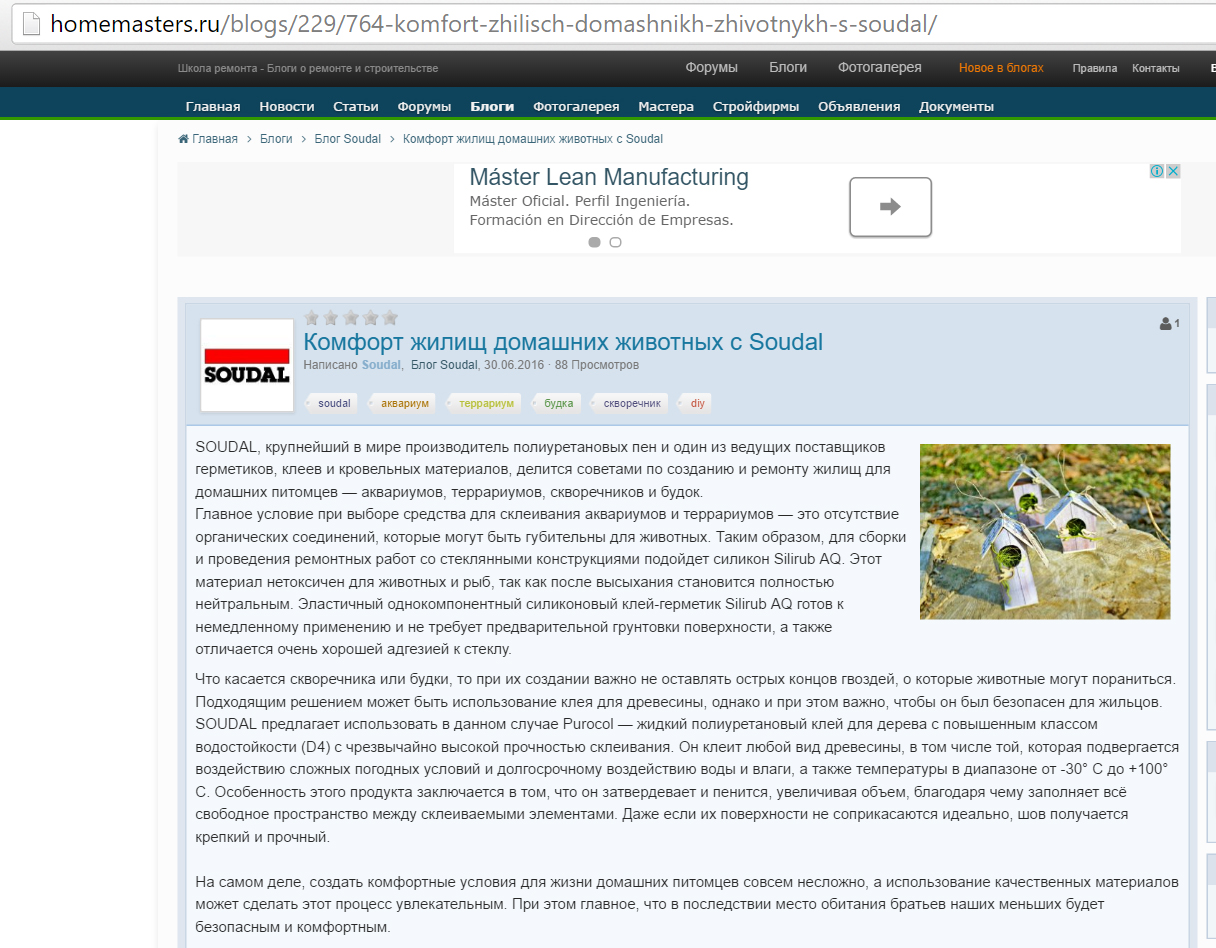
Task: Go to Документы in main navigation
Action: click(x=957, y=106)
